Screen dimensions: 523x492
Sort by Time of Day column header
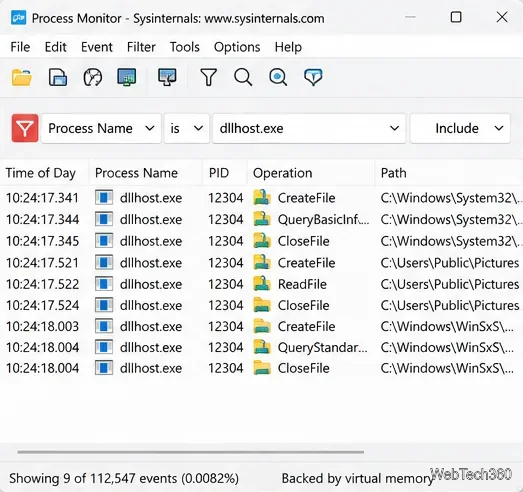click(45, 173)
